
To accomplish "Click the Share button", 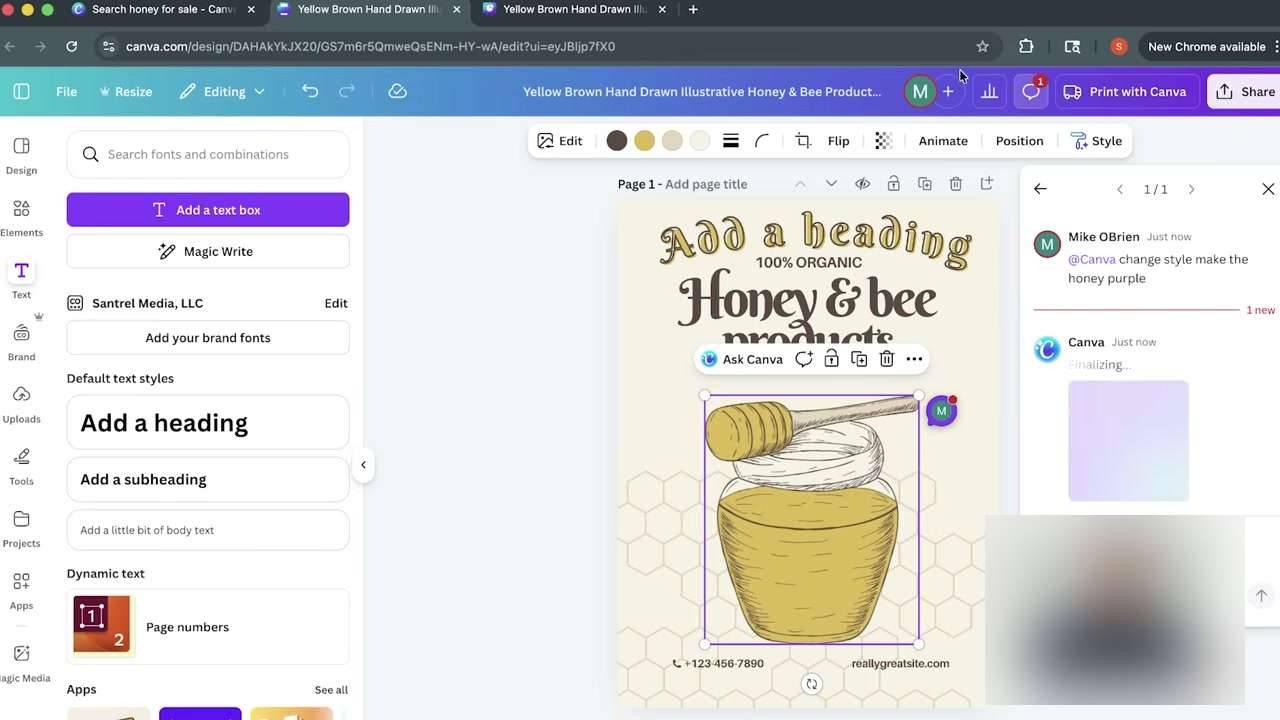I will 1244,91.
